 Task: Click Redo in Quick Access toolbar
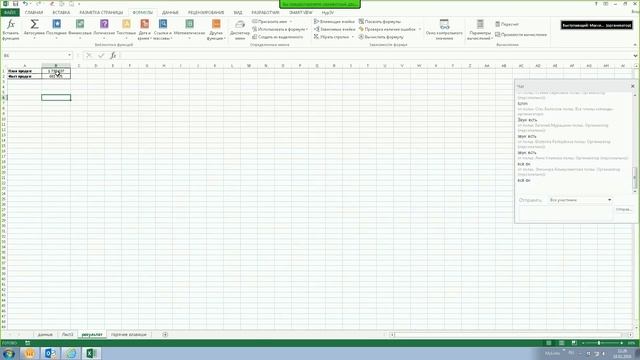coord(38,4)
